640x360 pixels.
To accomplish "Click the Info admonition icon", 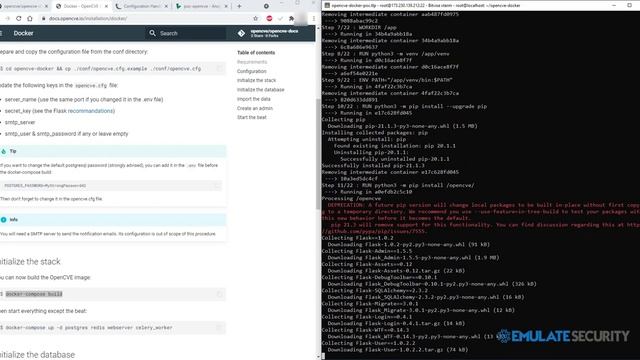I will [x=4, y=220].
